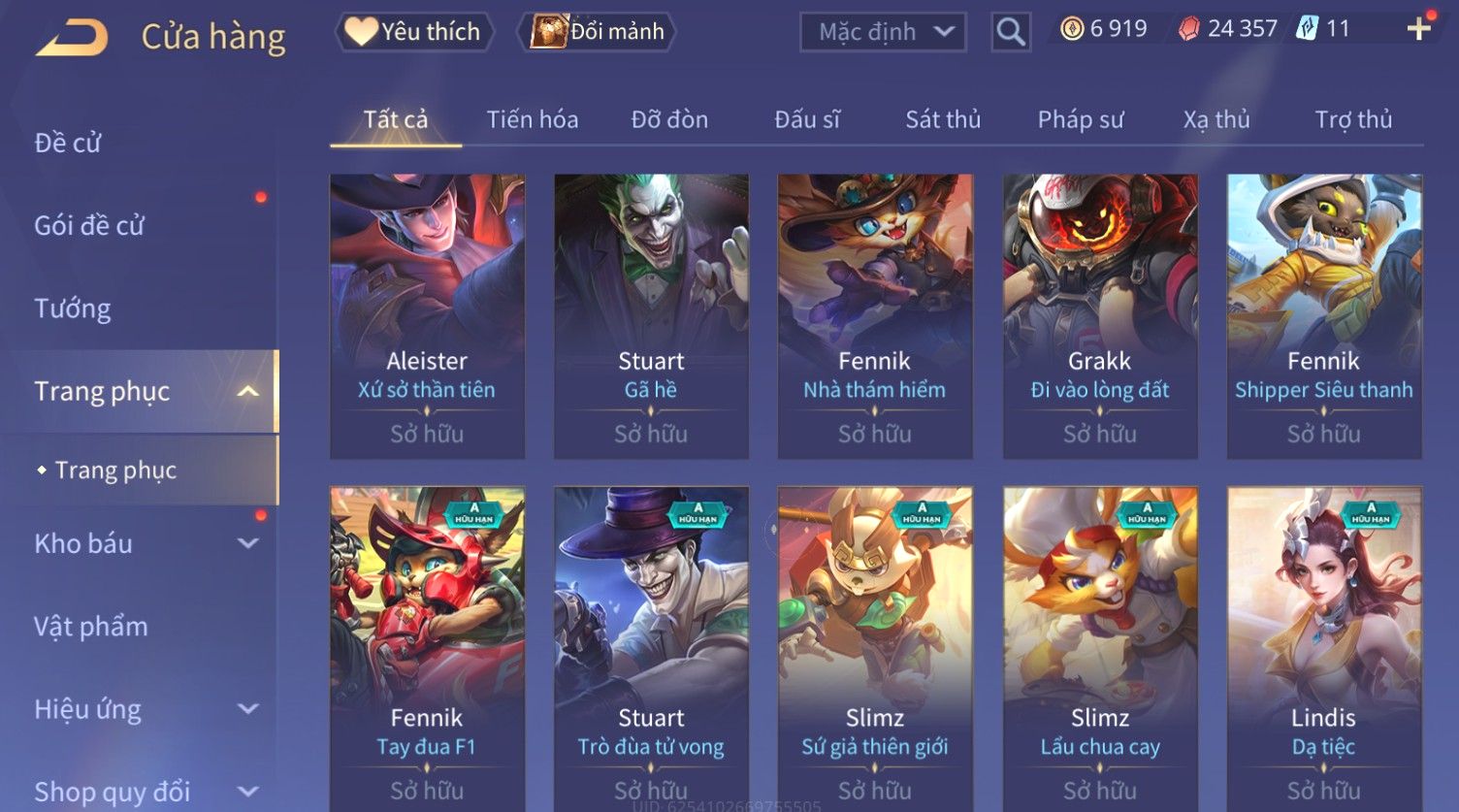Open Lindis Dạ tiệc skin card
The image size is (1459, 812).
pyautogui.click(x=1323, y=649)
